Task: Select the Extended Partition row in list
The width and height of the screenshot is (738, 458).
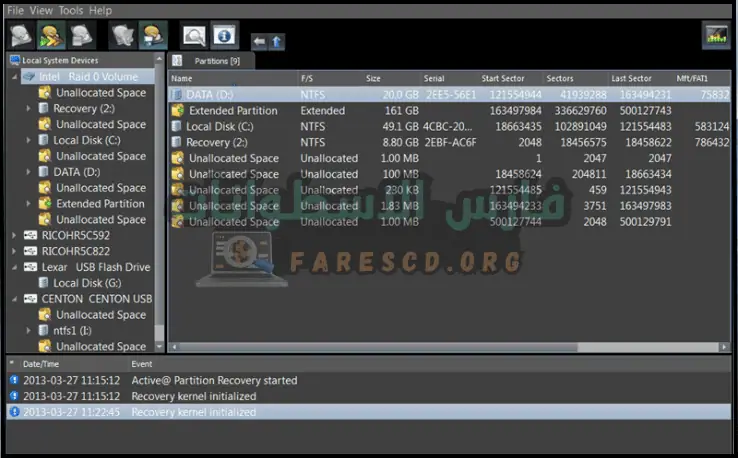Action: [233, 111]
